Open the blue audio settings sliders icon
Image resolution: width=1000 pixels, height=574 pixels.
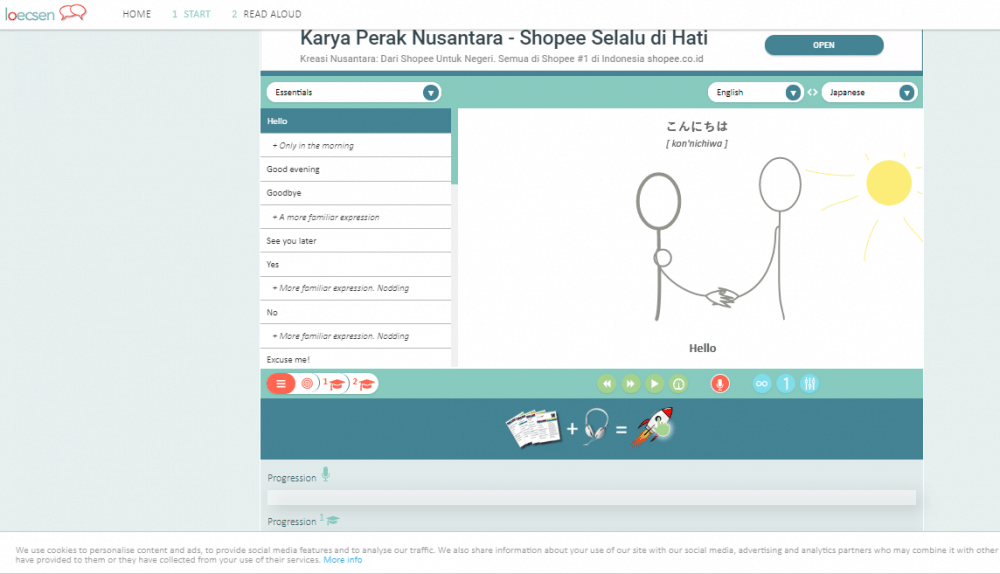810,383
